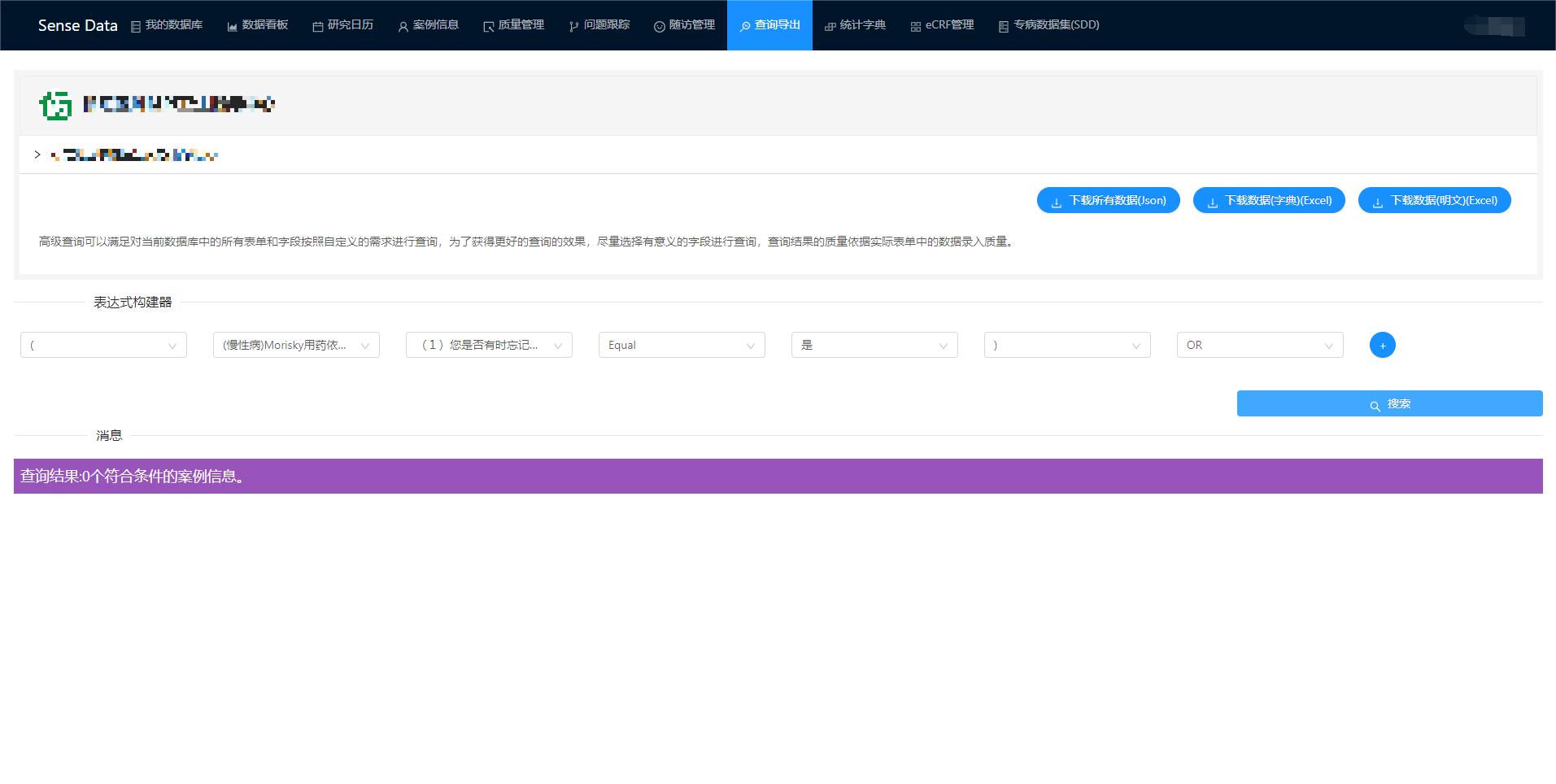Open the value dropdown showing 是
Screen dimensions: 1556x784
pos(874,345)
